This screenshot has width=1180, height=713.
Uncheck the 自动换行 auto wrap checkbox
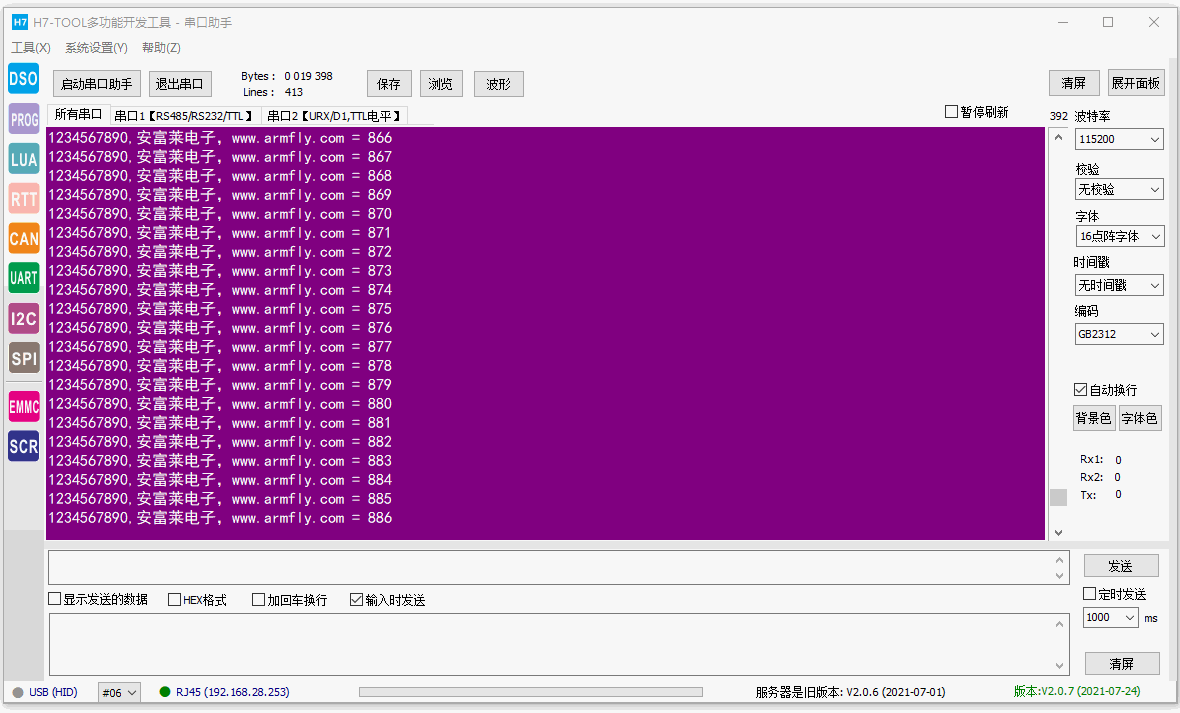pyautogui.click(x=1080, y=389)
